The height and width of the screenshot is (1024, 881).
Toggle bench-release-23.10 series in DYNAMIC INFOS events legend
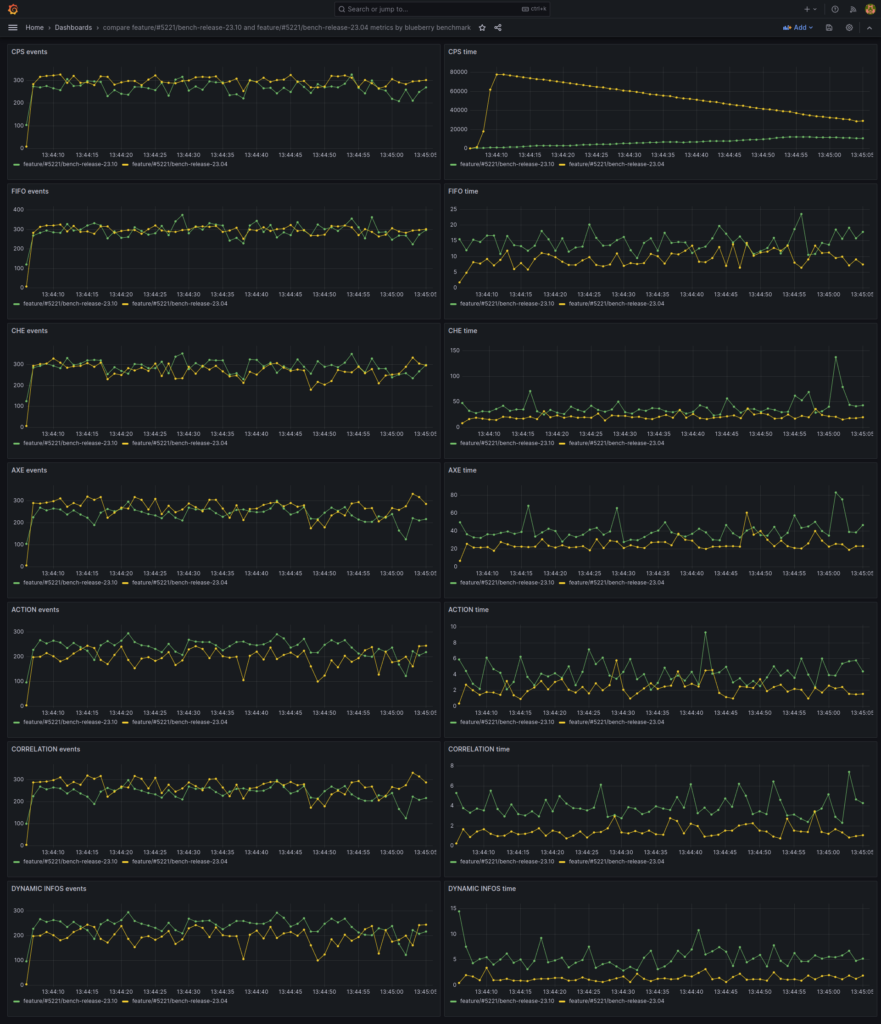(70, 1001)
